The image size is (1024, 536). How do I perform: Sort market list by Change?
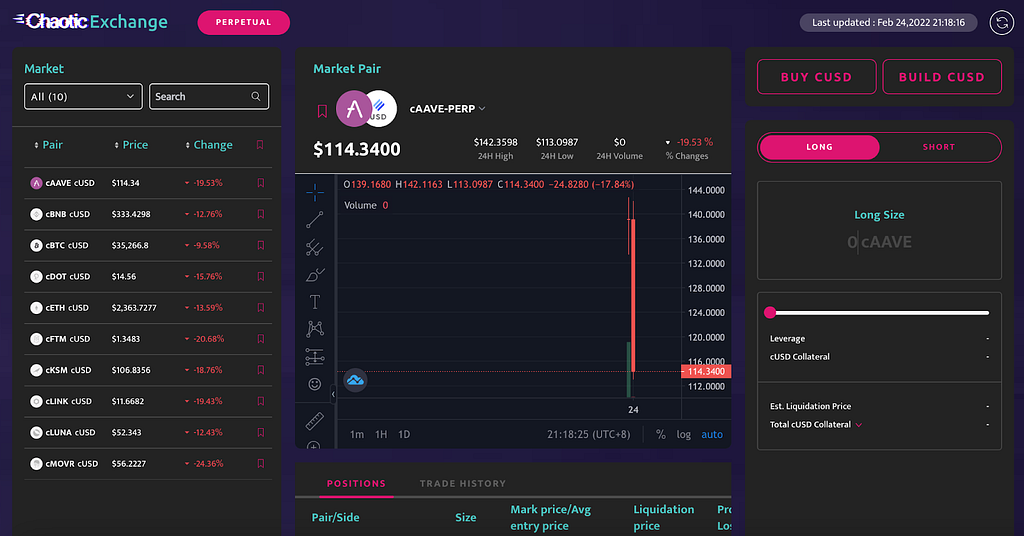tap(209, 145)
